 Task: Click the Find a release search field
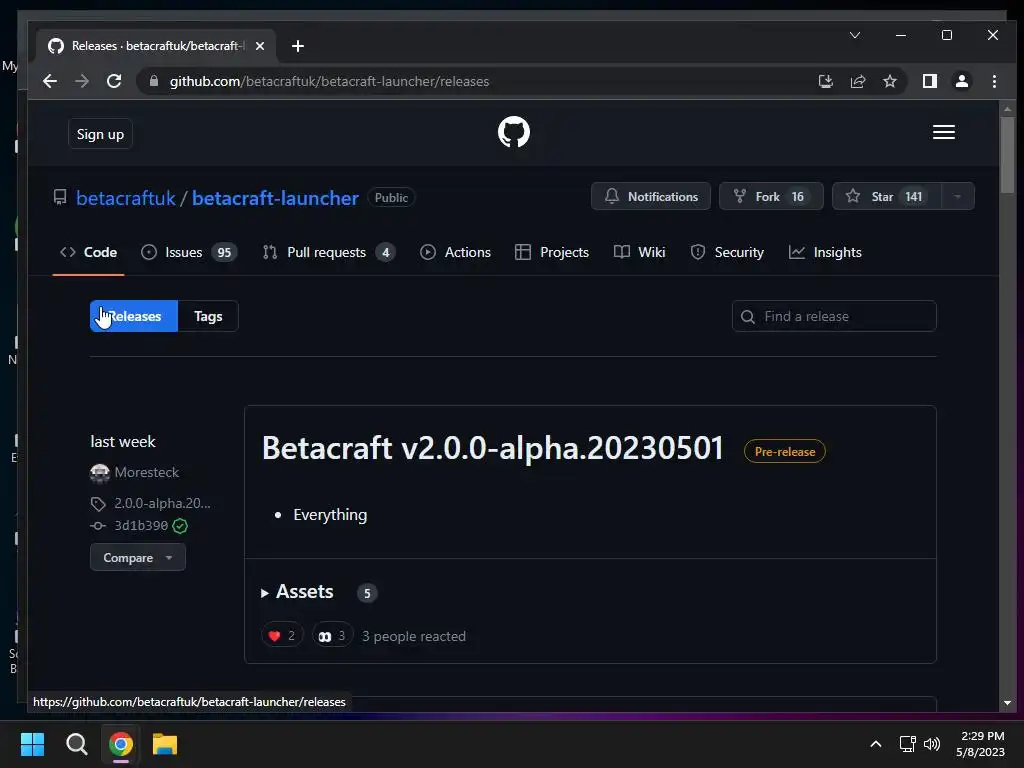[x=834, y=316]
